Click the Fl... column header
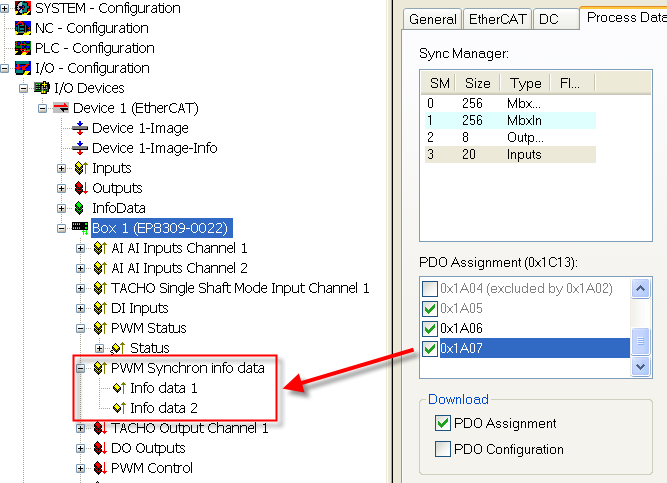 click(x=570, y=83)
